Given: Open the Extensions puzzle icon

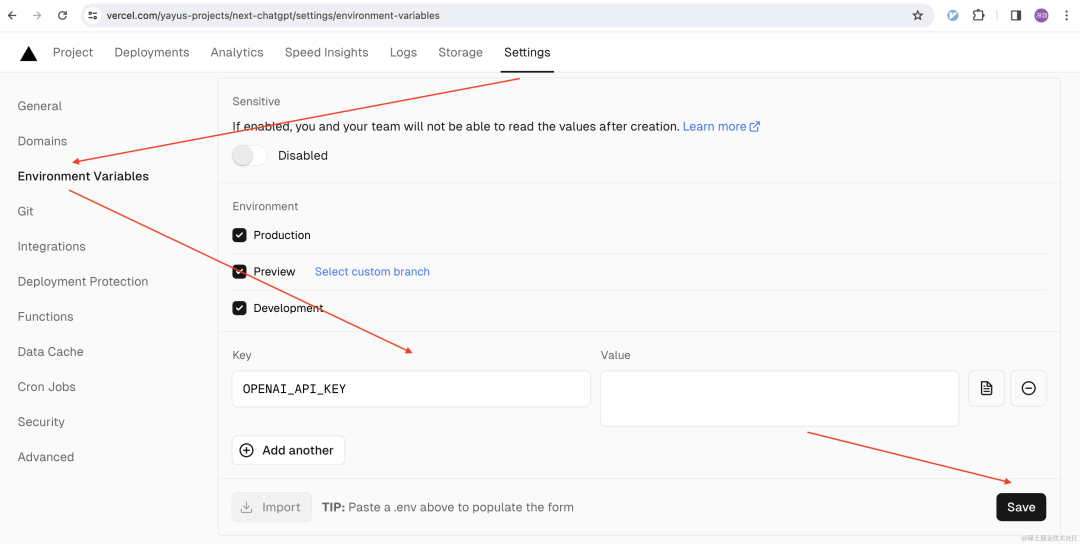Looking at the screenshot, I should 978,15.
